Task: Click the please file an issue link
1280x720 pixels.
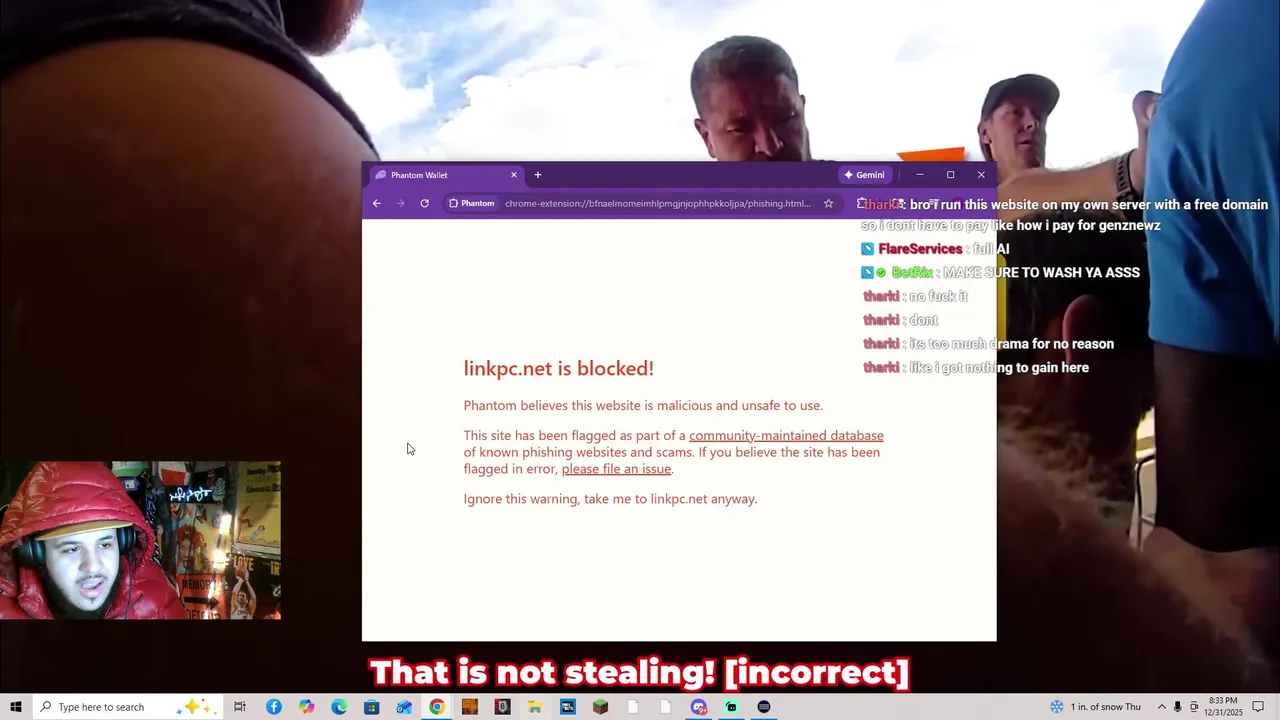Action: 616,469
